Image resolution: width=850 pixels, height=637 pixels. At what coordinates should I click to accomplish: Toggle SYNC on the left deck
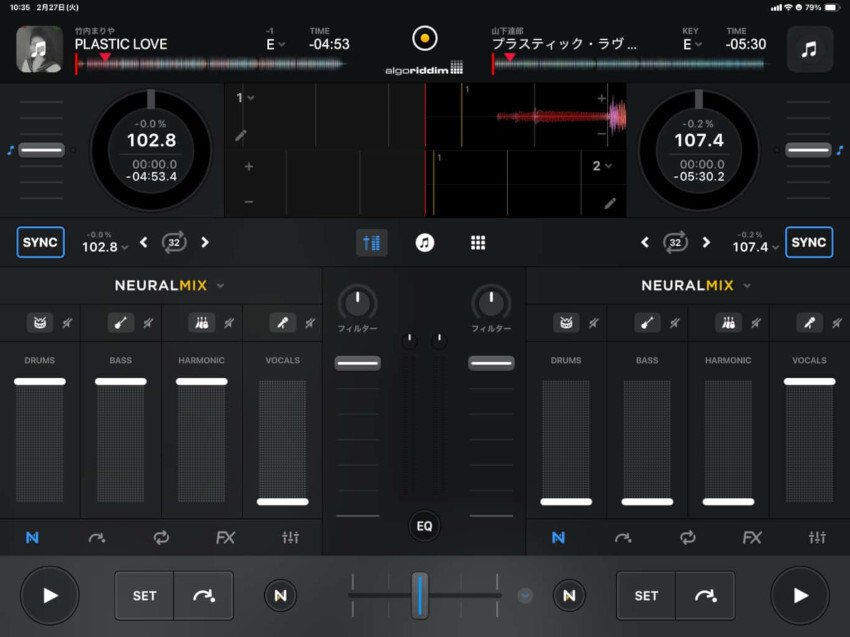pyautogui.click(x=40, y=242)
